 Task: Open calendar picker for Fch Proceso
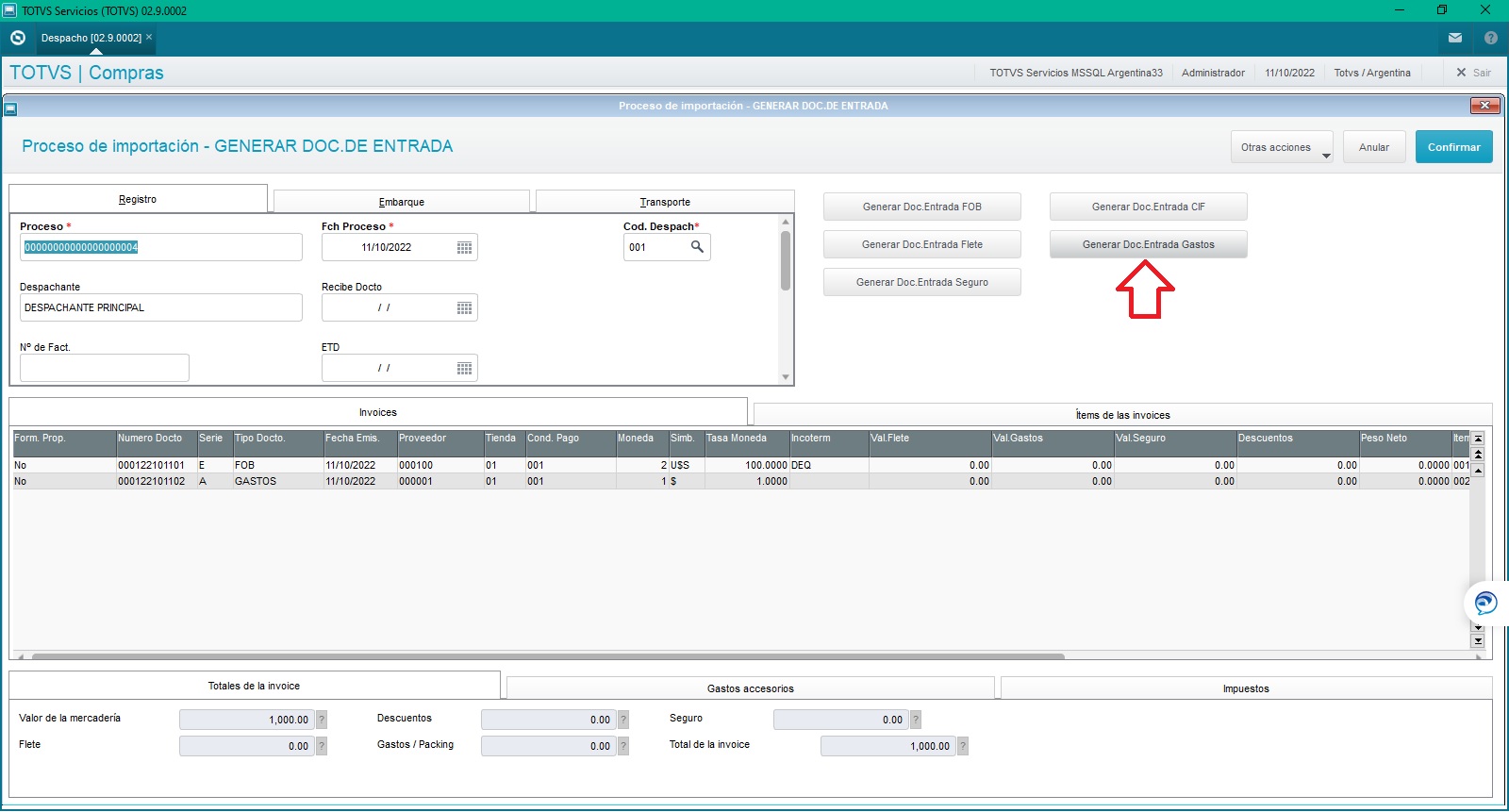pyautogui.click(x=464, y=247)
